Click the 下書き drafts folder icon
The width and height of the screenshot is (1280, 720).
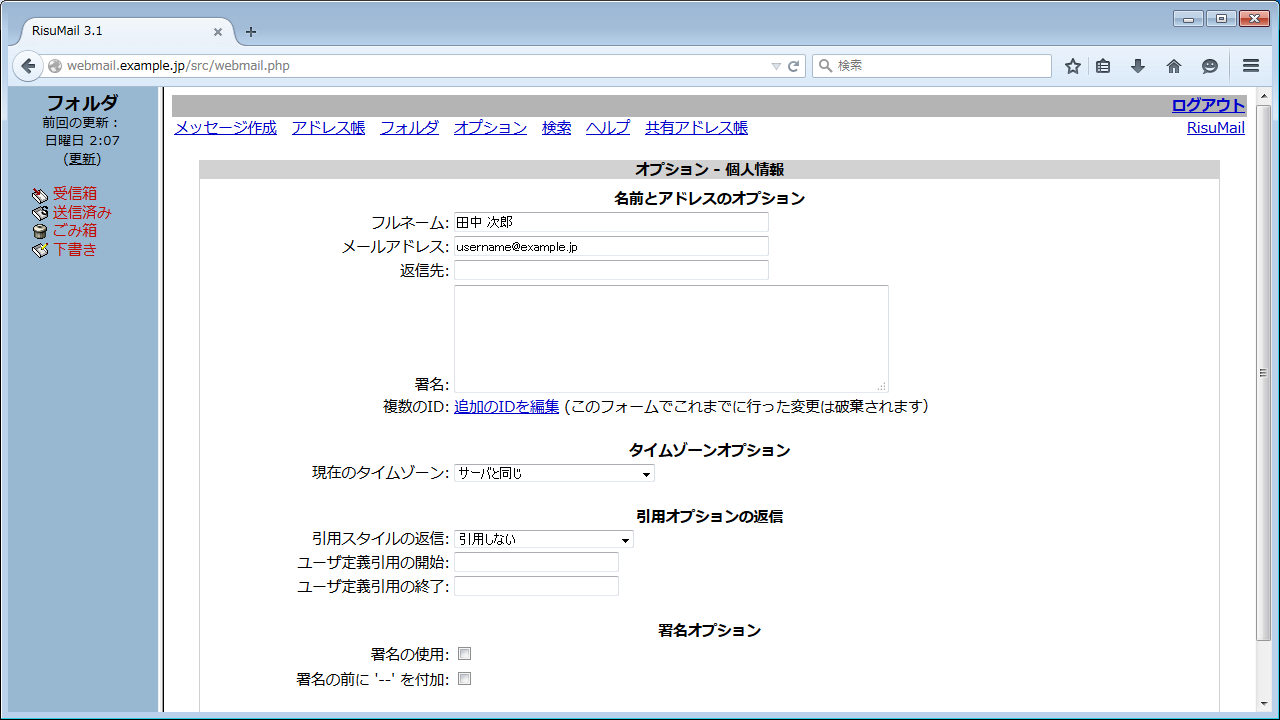[40, 250]
